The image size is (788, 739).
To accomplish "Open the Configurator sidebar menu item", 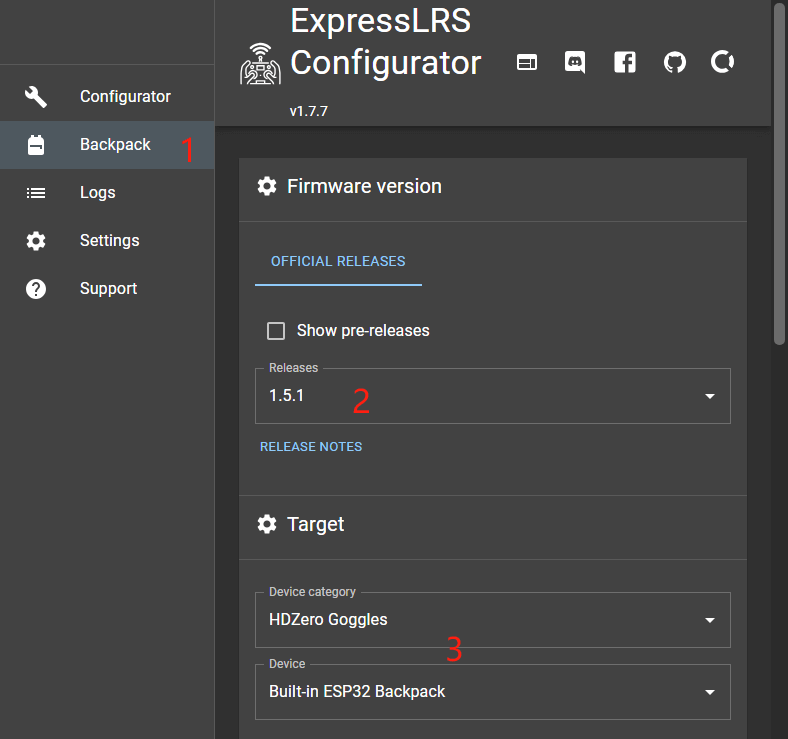I will pos(125,97).
